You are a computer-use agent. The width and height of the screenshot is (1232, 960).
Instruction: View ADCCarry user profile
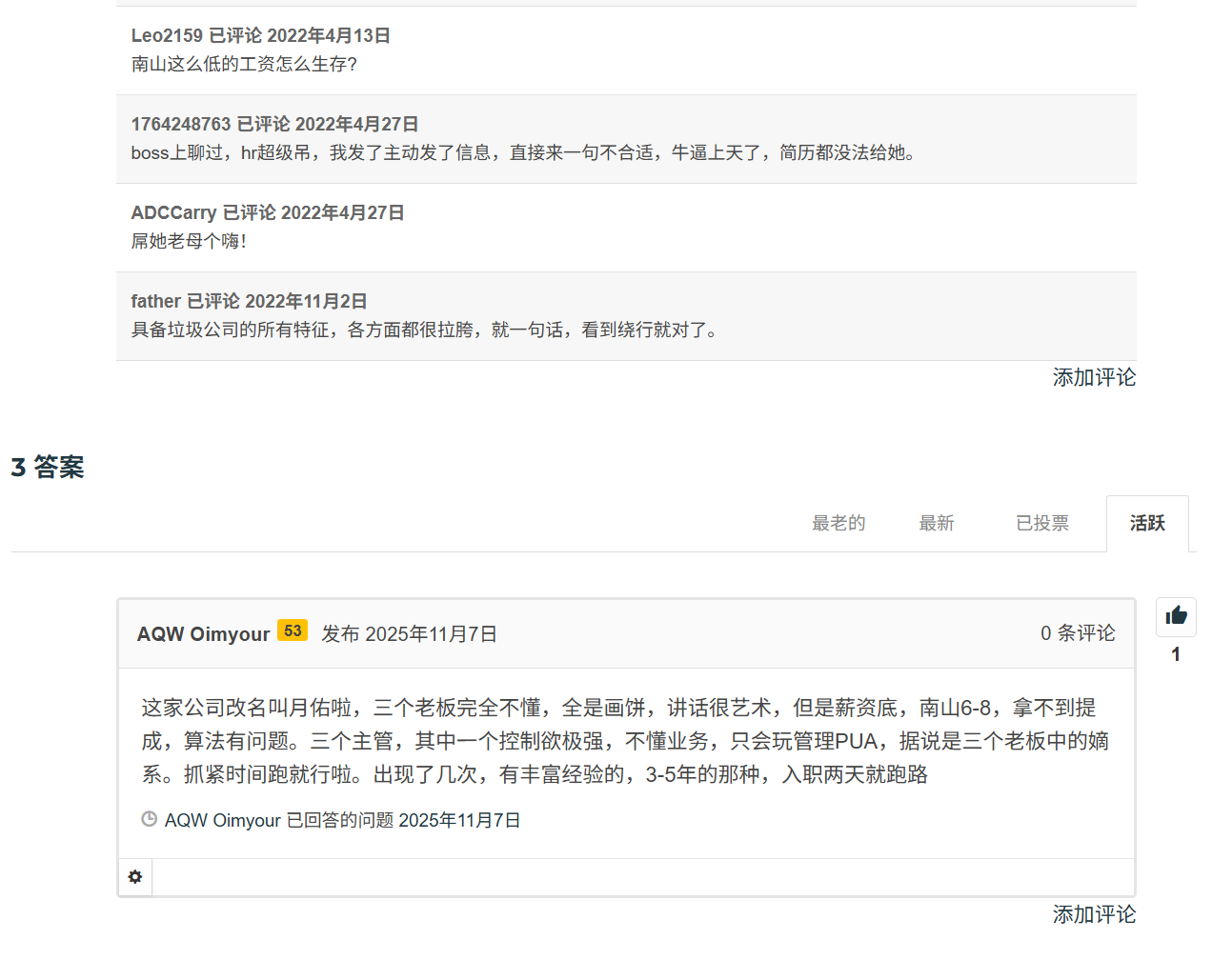(x=173, y=212)
